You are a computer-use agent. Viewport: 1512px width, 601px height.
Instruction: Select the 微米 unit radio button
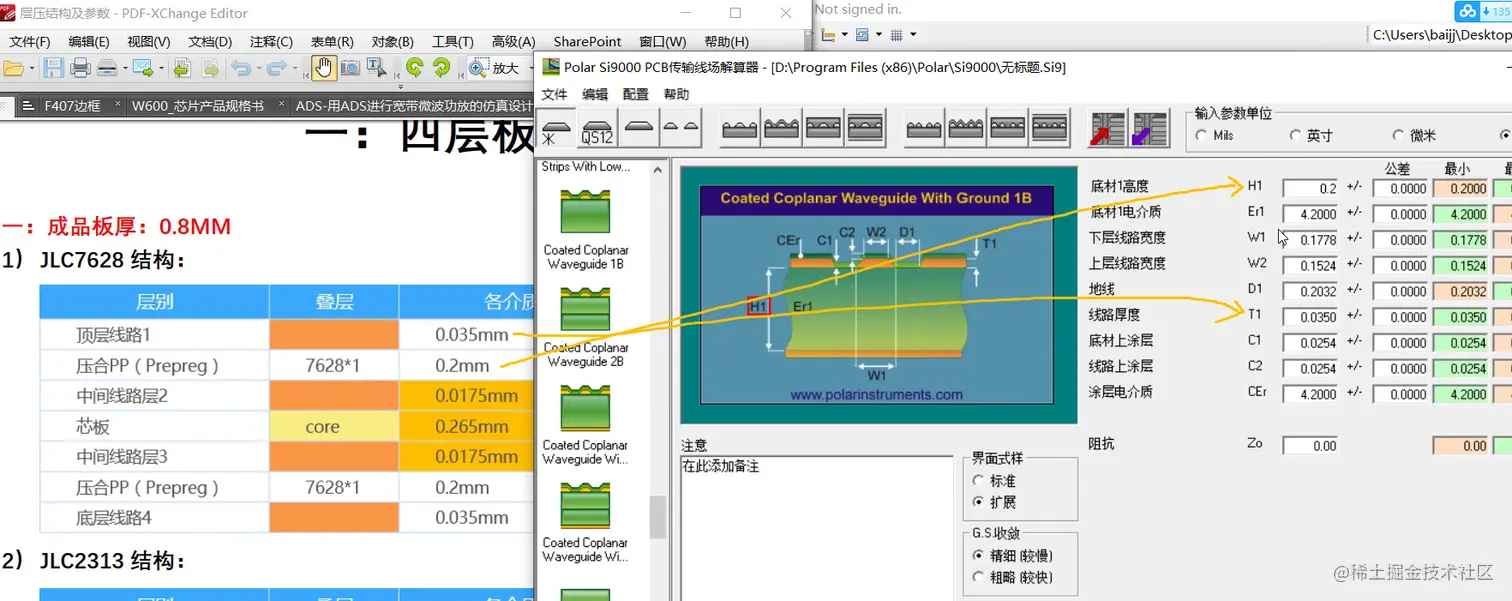click(1398, 135)
